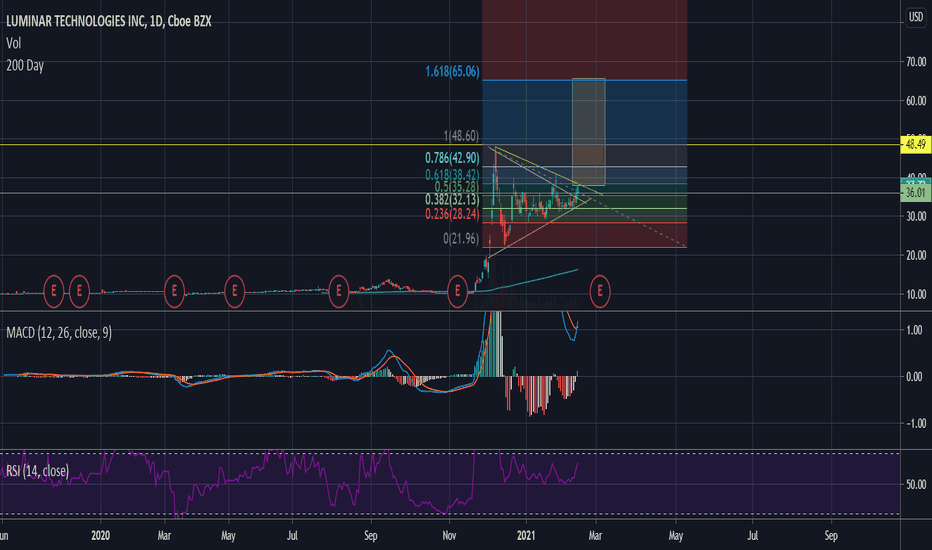The image size is (932, 550).
Task: Open the USD currency selector
Action: point(915,17)
